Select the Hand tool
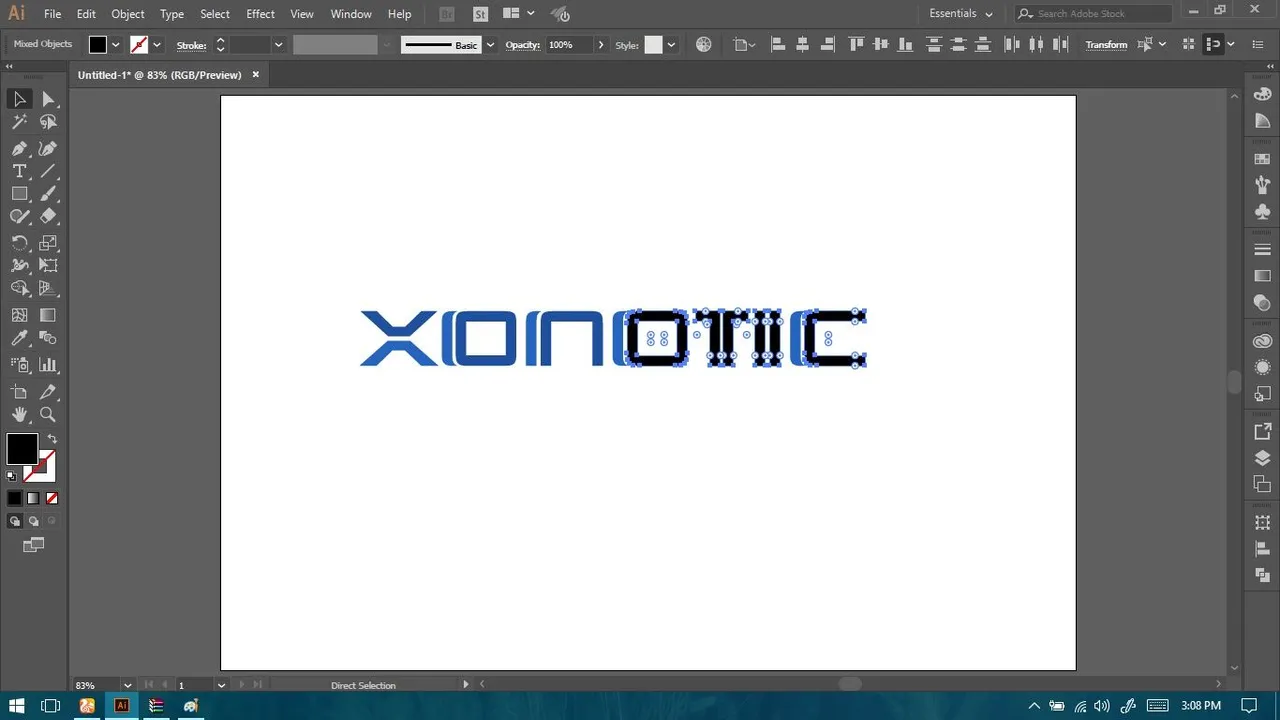The image size is (1280, 720). pyautogui.click(x=19, y=414)
